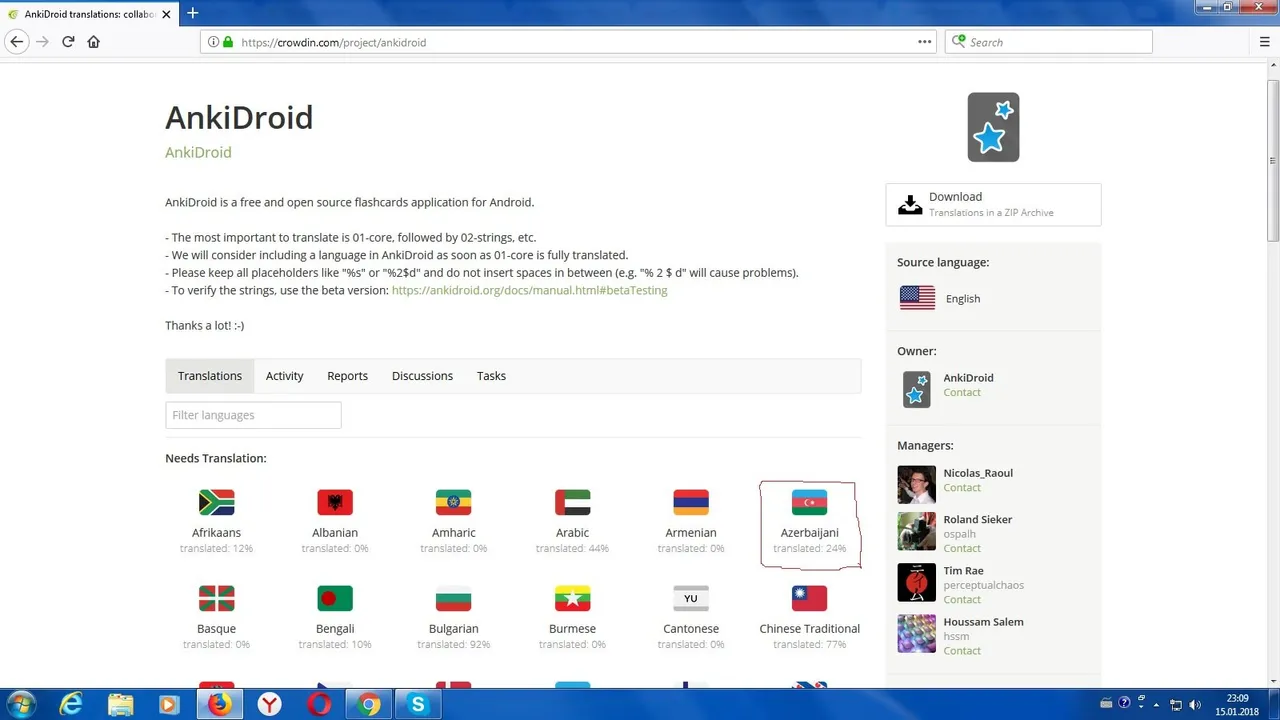Open the Bulgarian flag icon

[453, 598]
